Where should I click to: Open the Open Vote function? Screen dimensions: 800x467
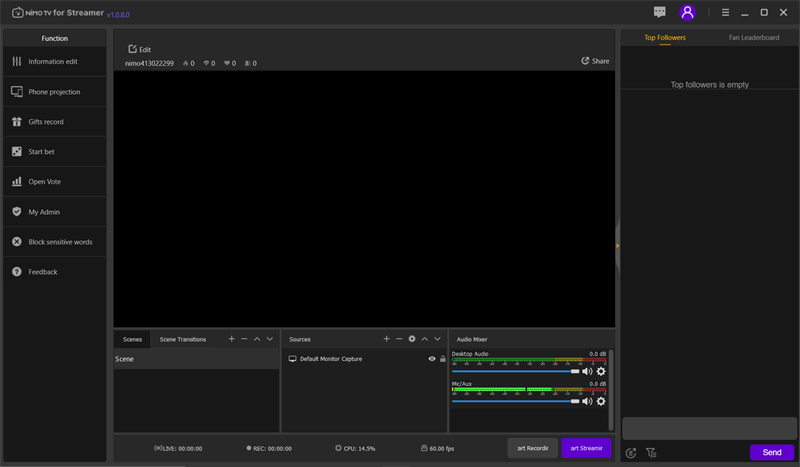(55, 182)
